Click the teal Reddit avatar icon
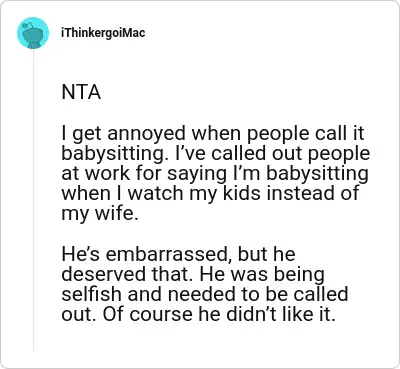The image size is (400, 369). pyautogui.click(x=33, y=33)
